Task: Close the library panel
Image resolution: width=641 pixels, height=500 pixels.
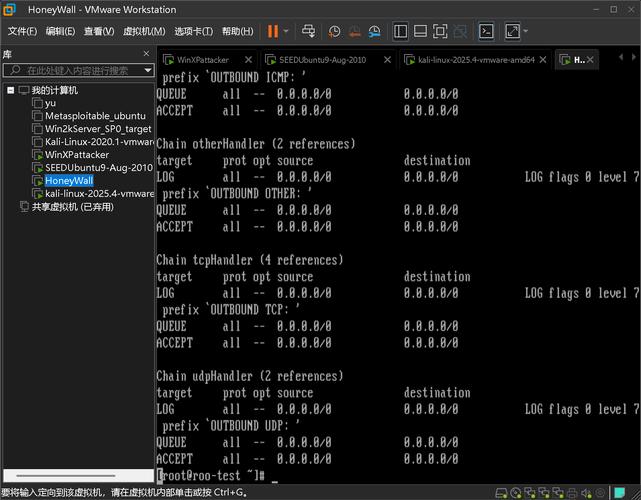Action: click(x=146, y=54)
